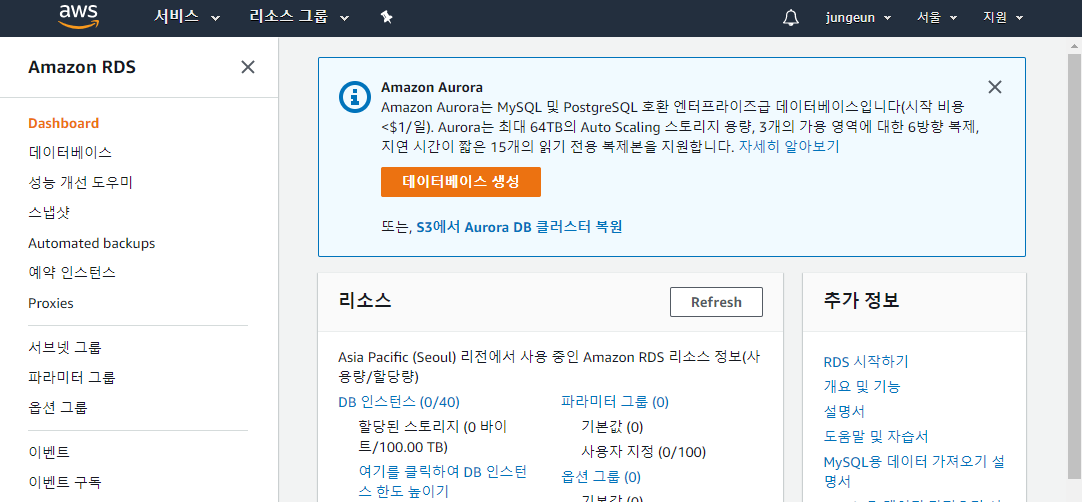Click the 데이터베이스 생성 button
The height and width of the screenshot is (502, 1082).
point(461,182)
